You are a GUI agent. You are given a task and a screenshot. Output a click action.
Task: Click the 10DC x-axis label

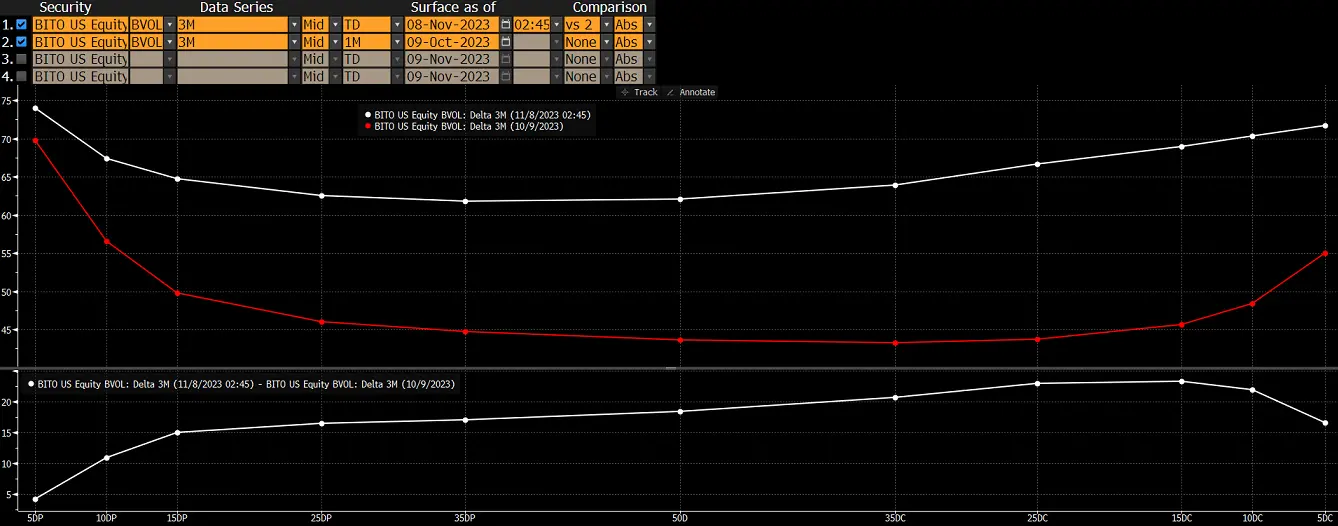(x=1252, y=518)
